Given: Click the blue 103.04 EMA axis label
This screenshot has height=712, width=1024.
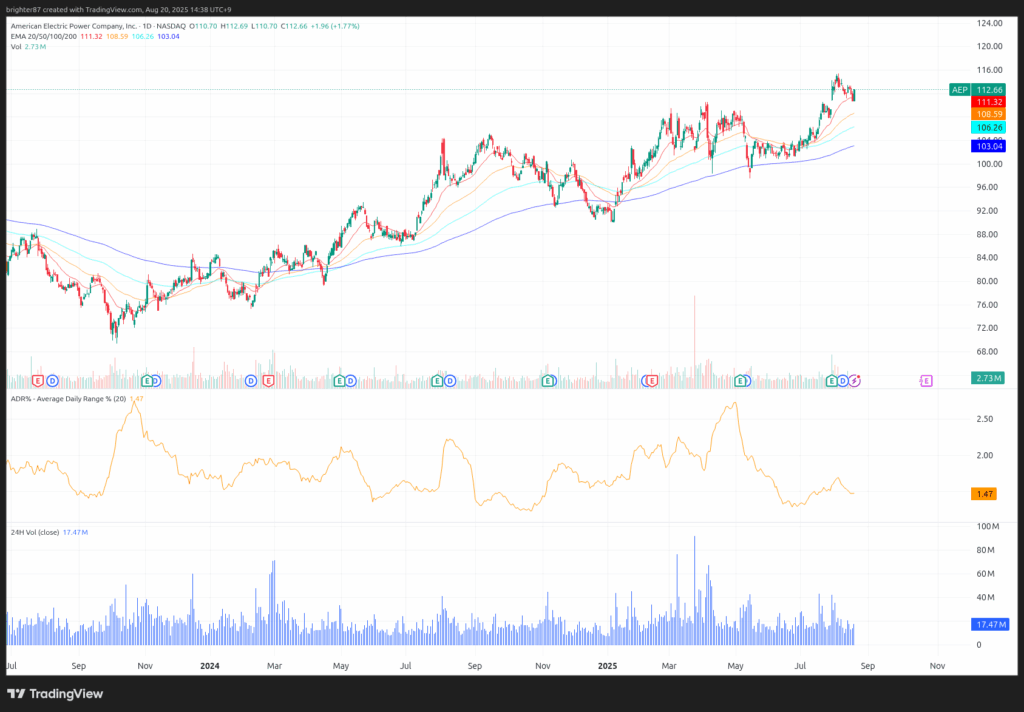Looking at the screenshot, I should point(989,146).
